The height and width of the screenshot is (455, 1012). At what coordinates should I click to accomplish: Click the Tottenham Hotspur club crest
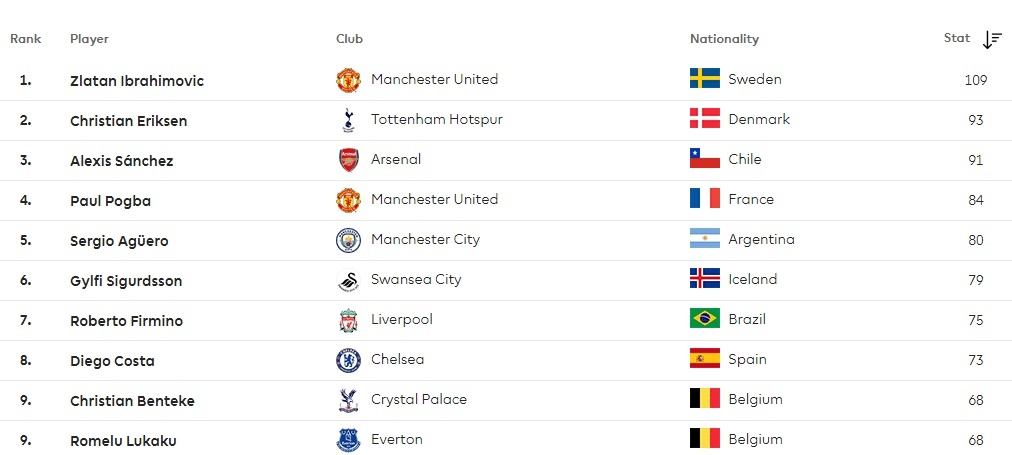point(348,120)
